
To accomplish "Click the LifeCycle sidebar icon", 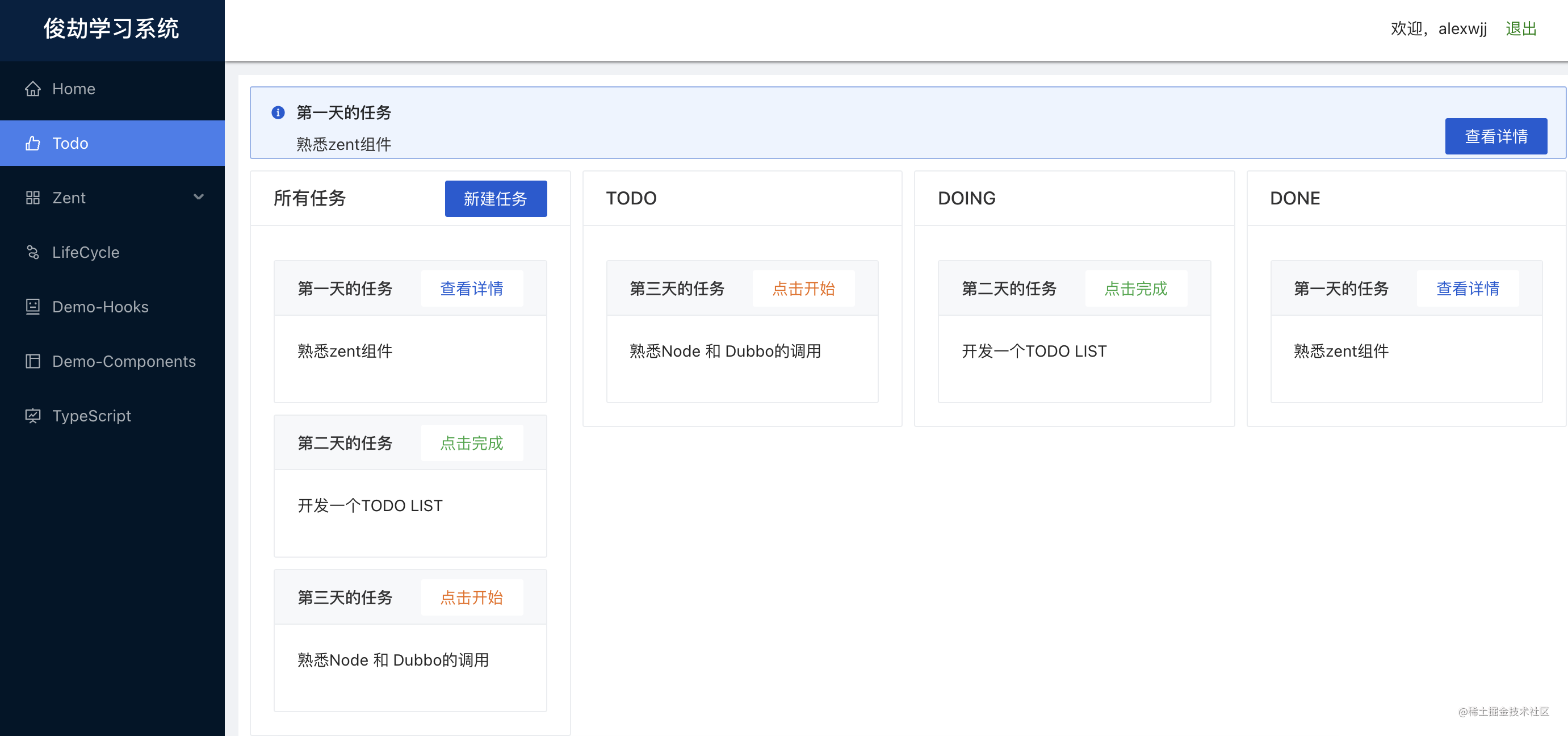I will coord(33,252).
